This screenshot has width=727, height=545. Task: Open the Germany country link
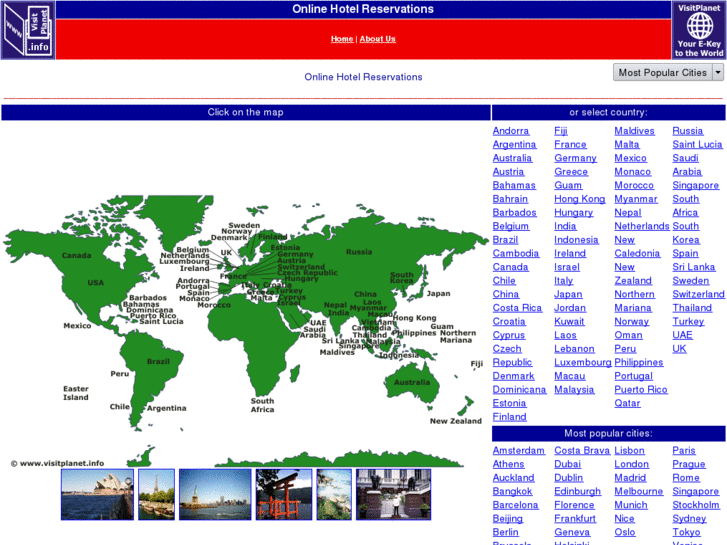tap(575, 158)
